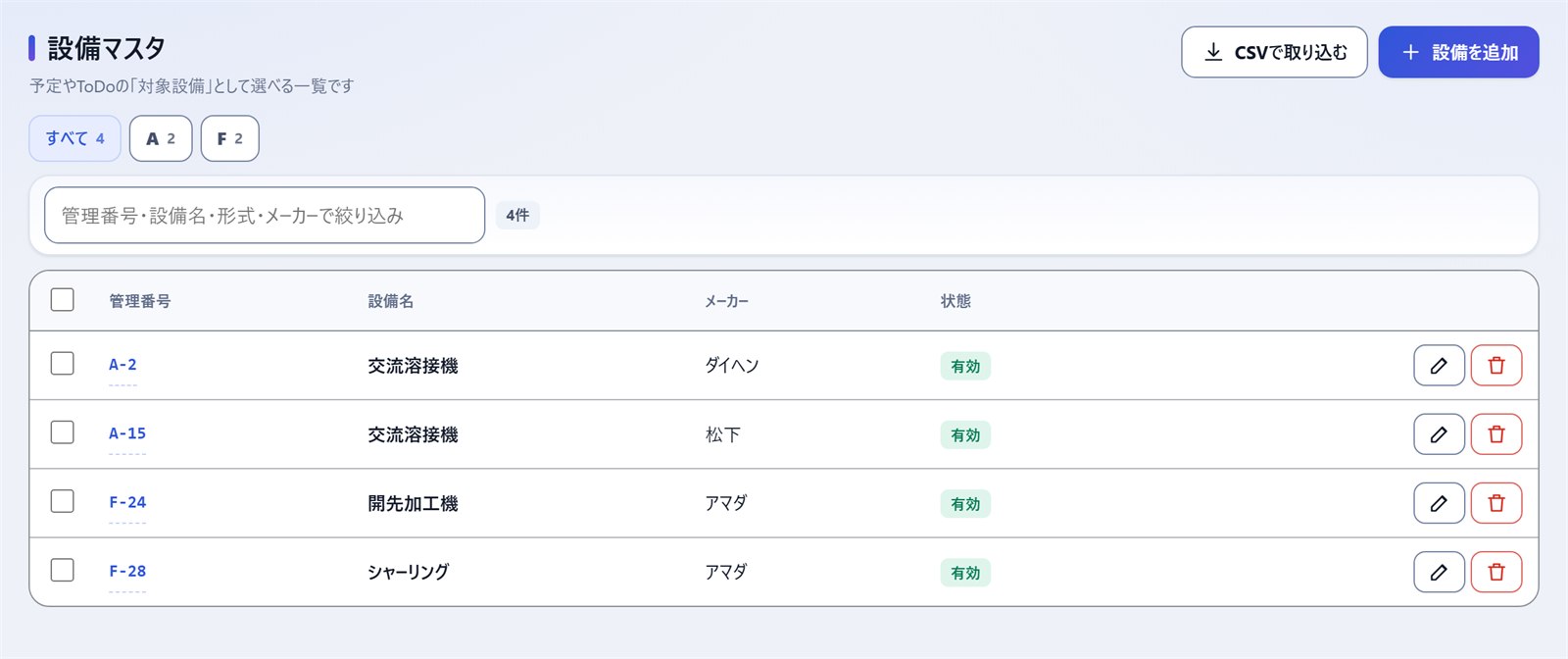Screen dimensions: 1568x659
Task: Click the シャーリング equipment name
Action: [409, 572]
